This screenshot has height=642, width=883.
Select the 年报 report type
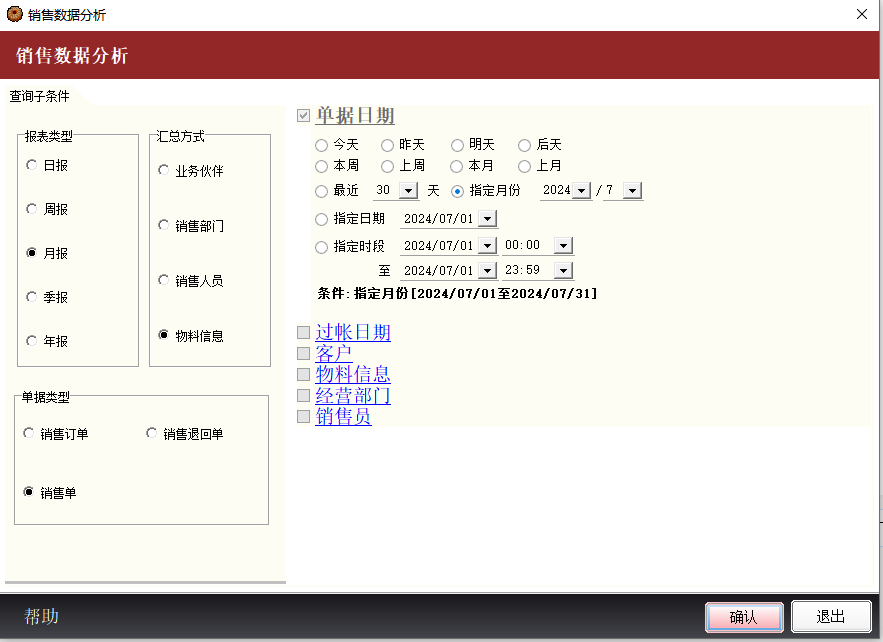point(32,341)
